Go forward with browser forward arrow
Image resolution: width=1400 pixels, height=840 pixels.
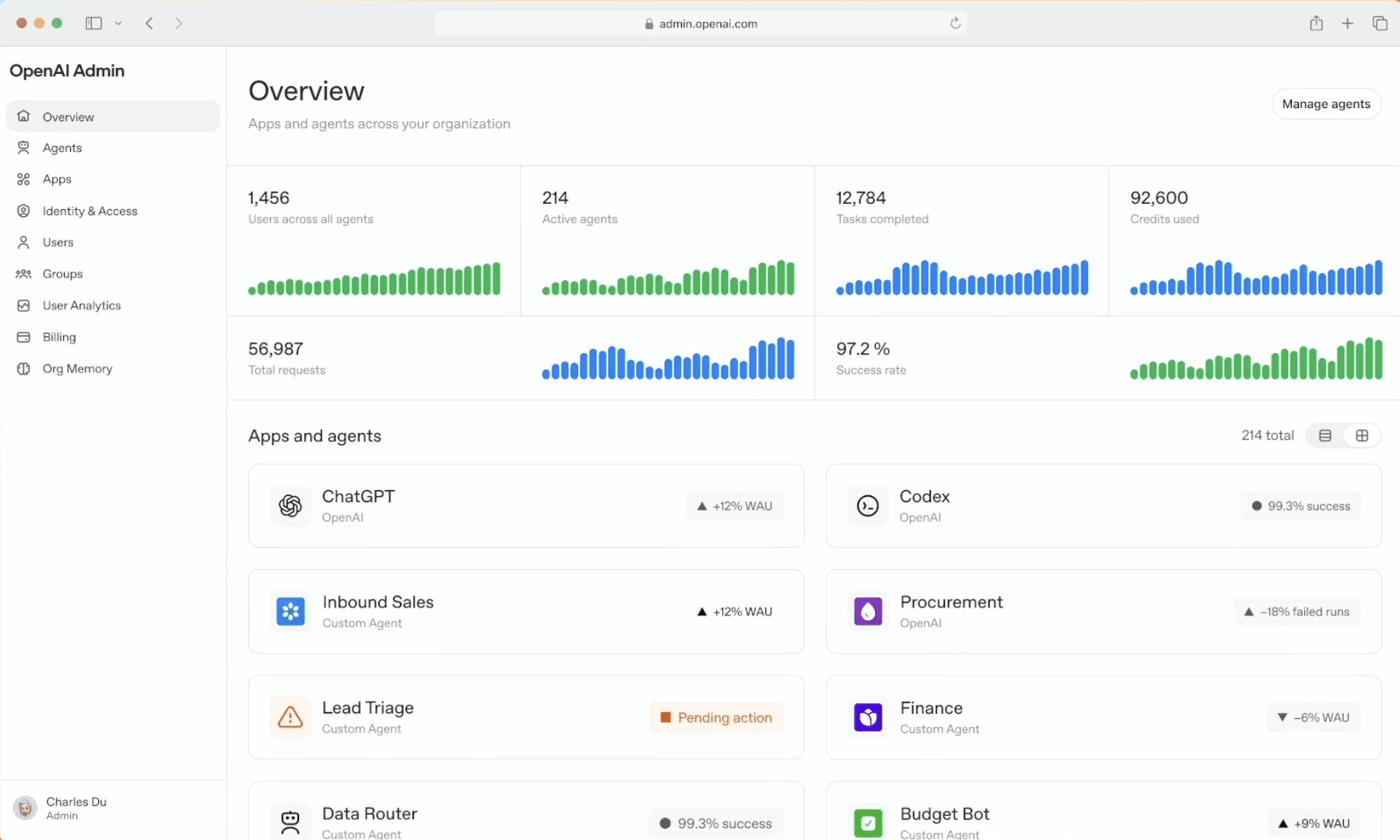coord(179,24)
